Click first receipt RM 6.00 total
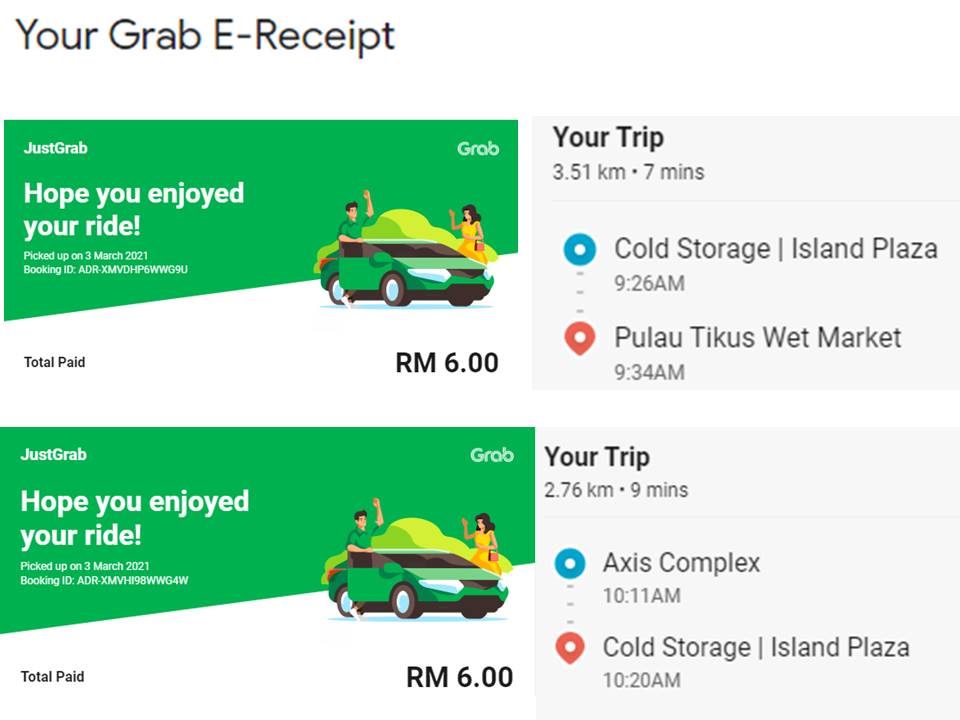The height and width of the screenshot is (720, 960). click(x=447, y=362)
